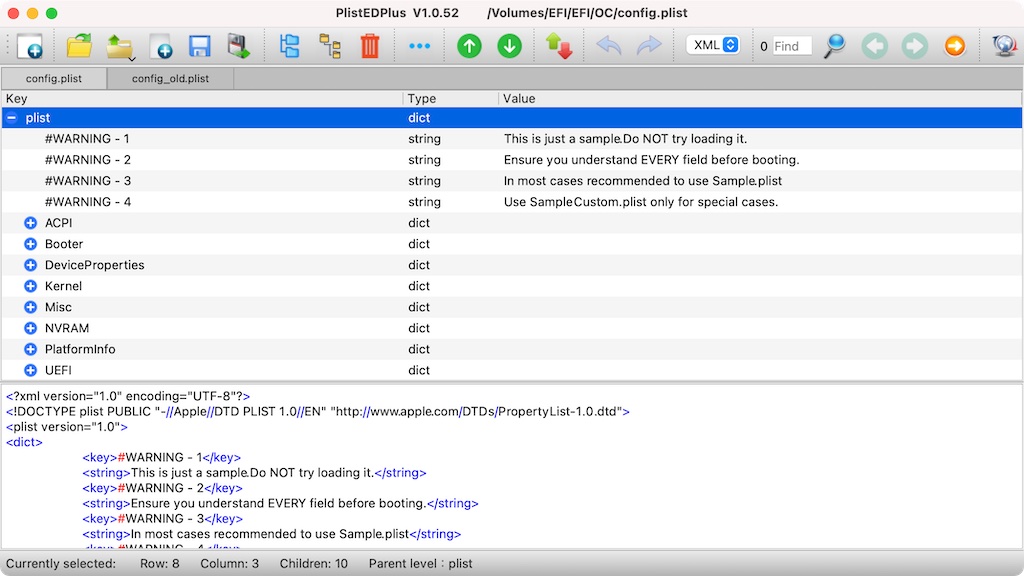The width and height of the screenshot is (1024, 576).
Task: Expand the Booter dict
Action: (x=31, y=244)
